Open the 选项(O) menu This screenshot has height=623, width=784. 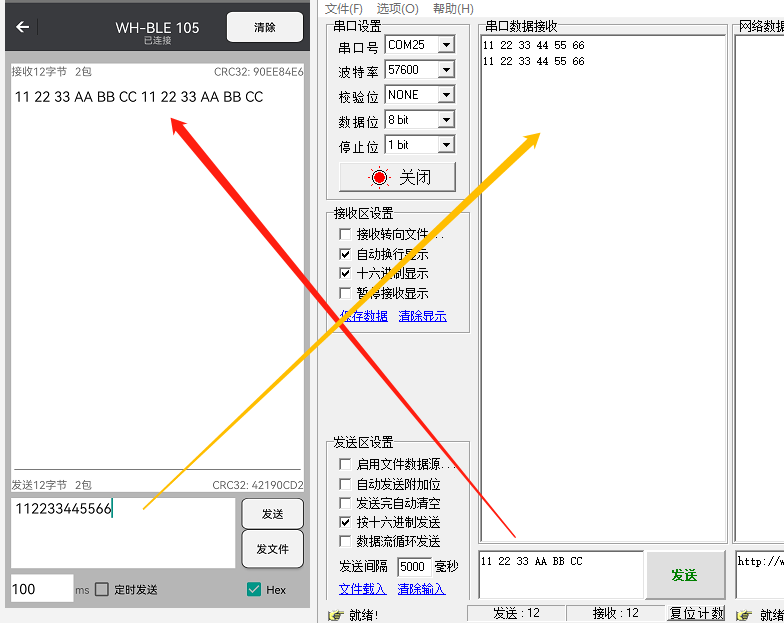[x=397, y=8]
